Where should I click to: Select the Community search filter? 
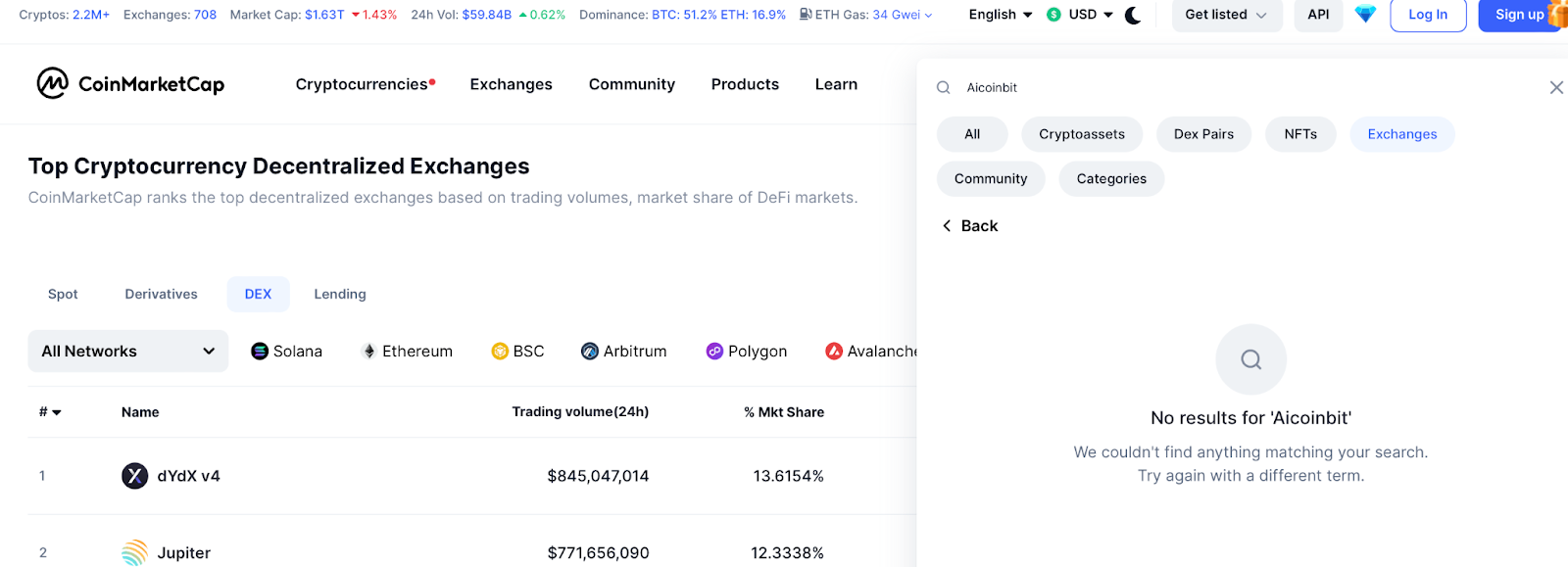click(x=991, y=179)
